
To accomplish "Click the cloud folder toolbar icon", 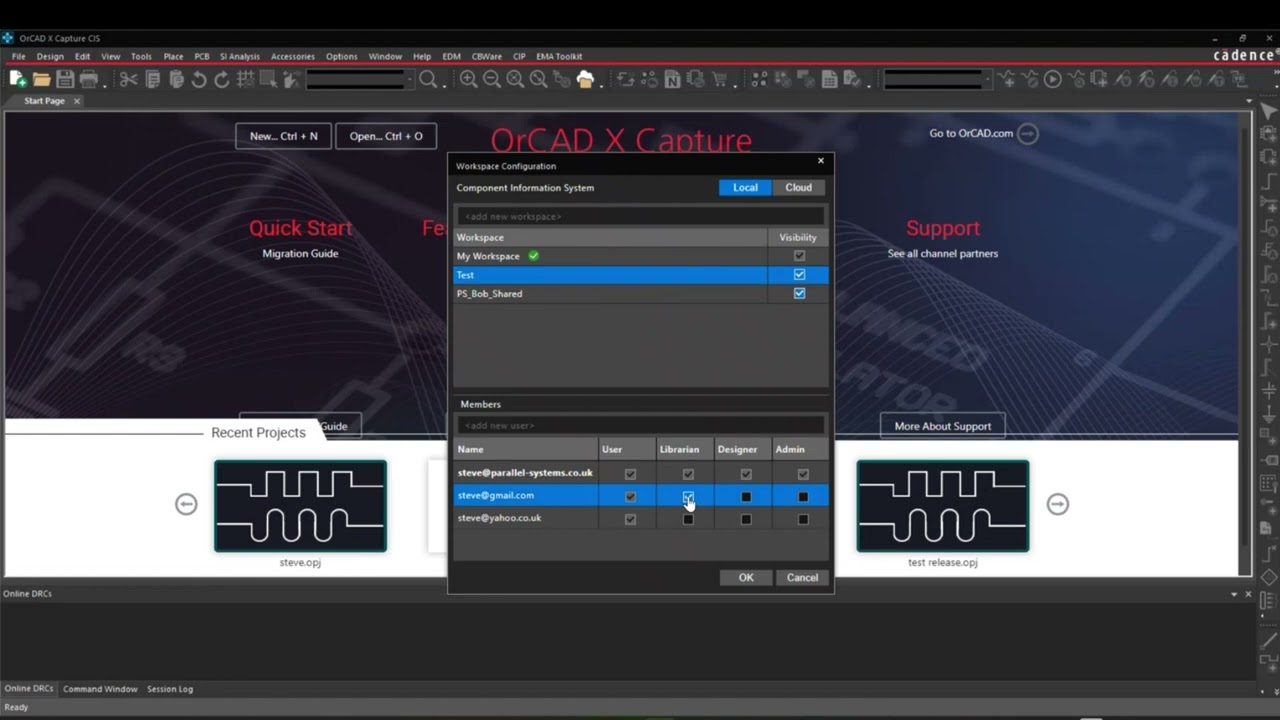I will [x=586, y=79].
